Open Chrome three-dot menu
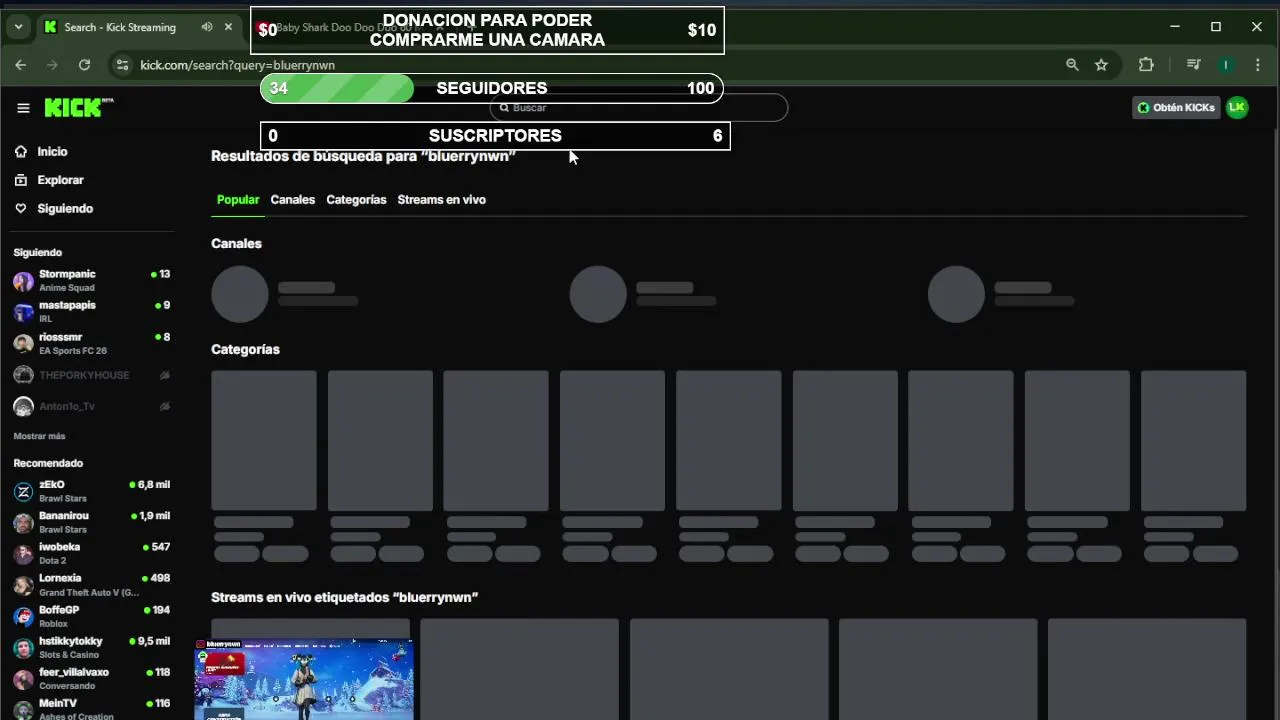 click(1256, 65)
